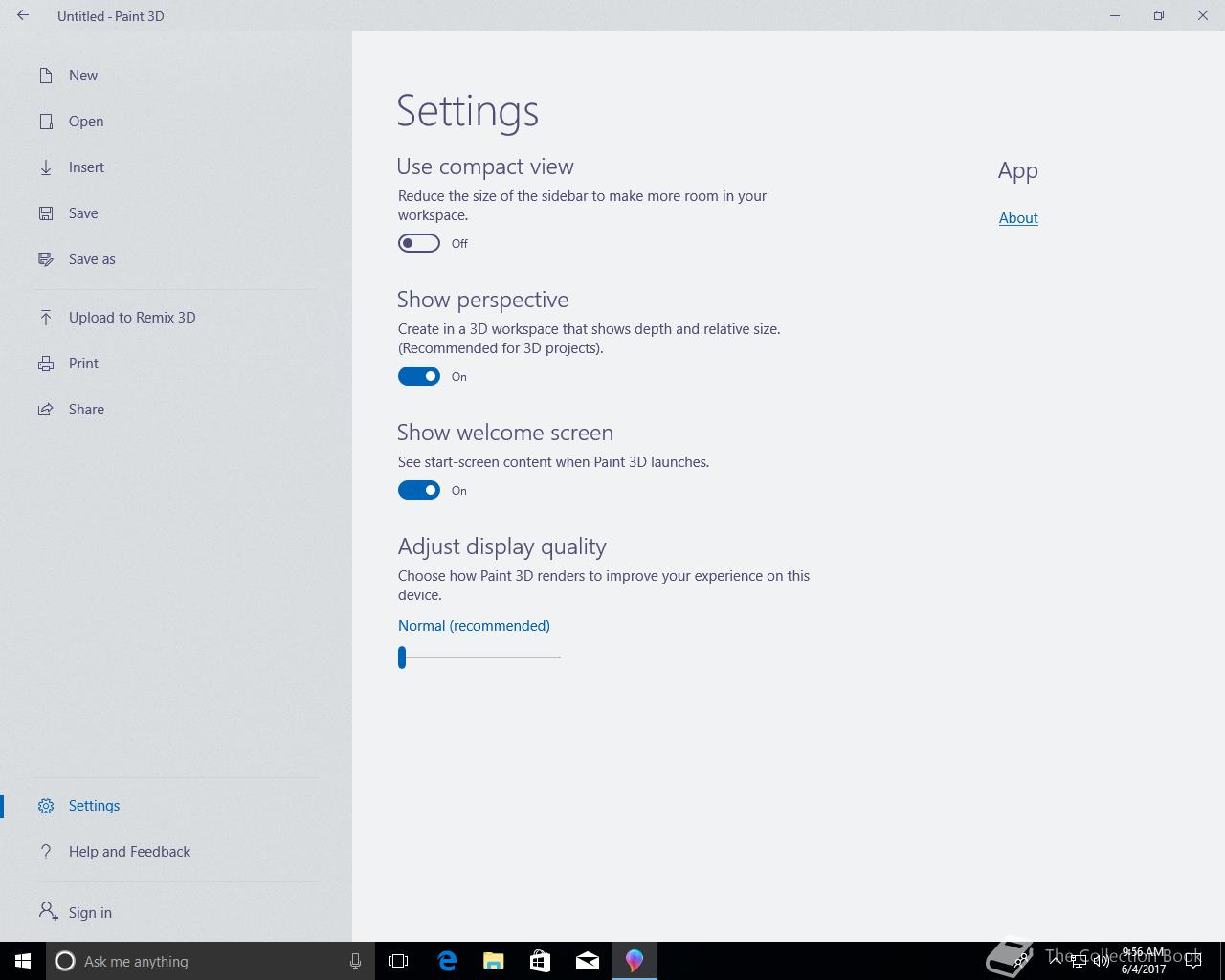The height and width of the screenshot is (980, 1225).
Task: Click Sign in label
Action: point(90,913)
